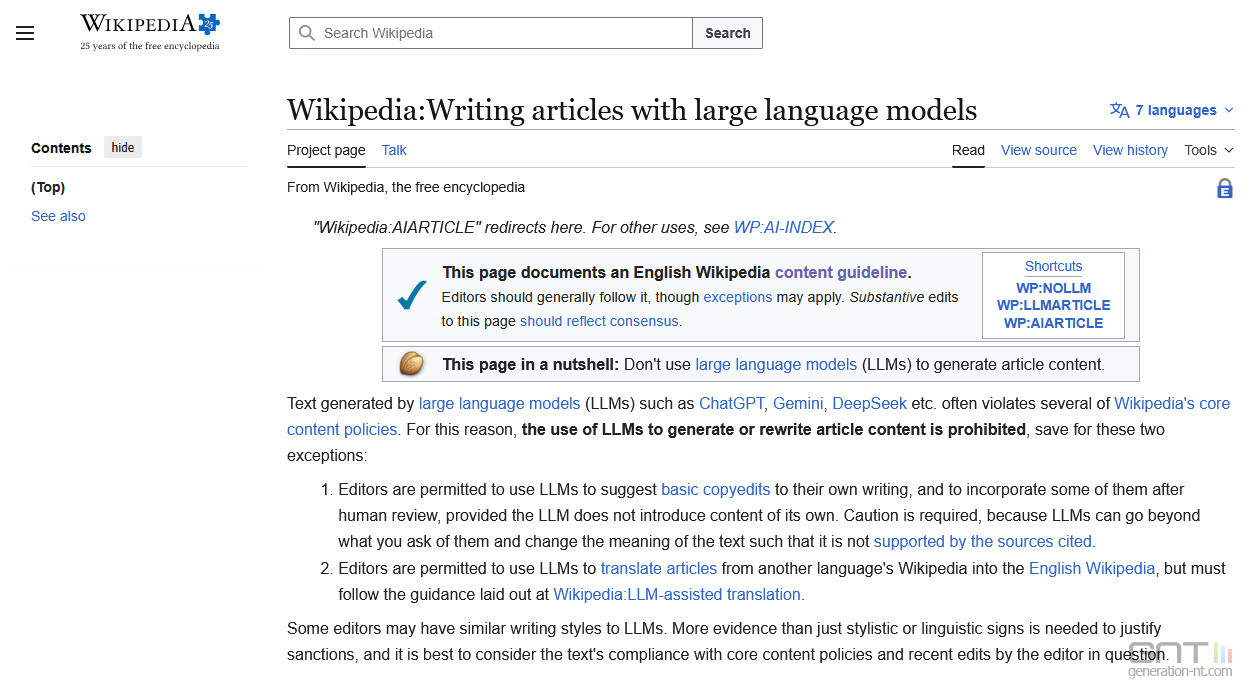This screenshot has width=1250, height=700.
Task: Open the hamburger main menu
Action: coord(25,33)
